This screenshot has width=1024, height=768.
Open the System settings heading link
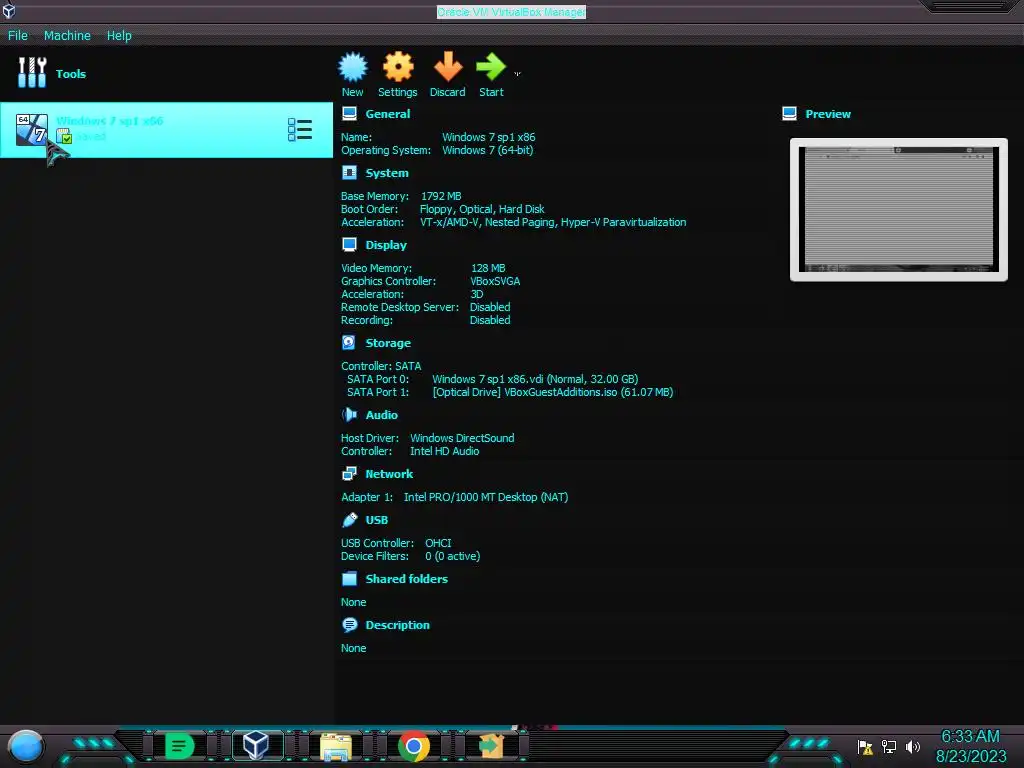[x=387, y=173]
